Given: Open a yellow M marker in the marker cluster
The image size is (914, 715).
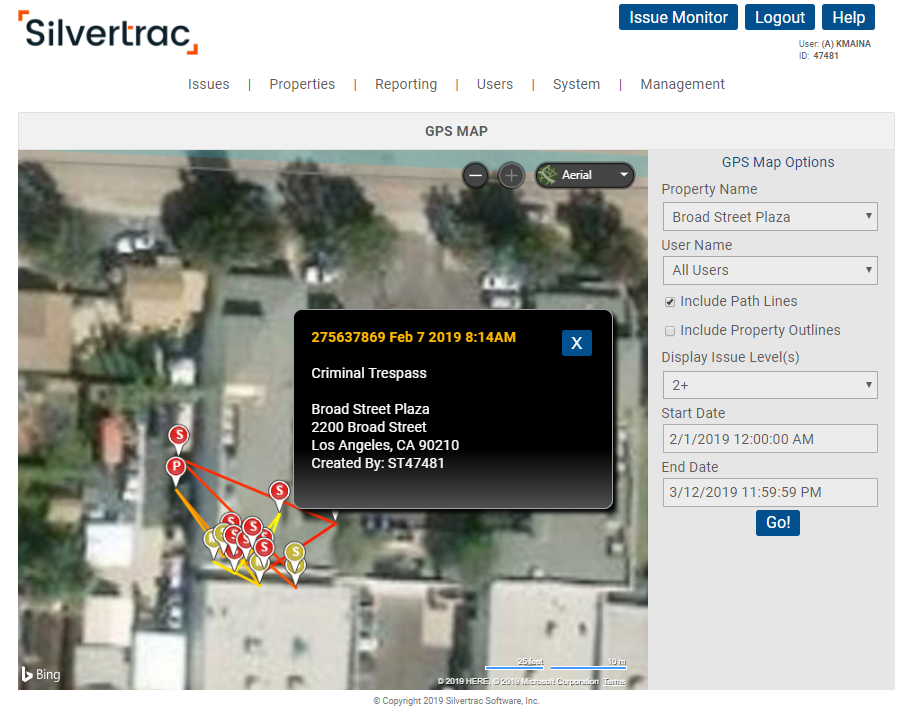Looking at the screenshot, I should coord(258,562).
